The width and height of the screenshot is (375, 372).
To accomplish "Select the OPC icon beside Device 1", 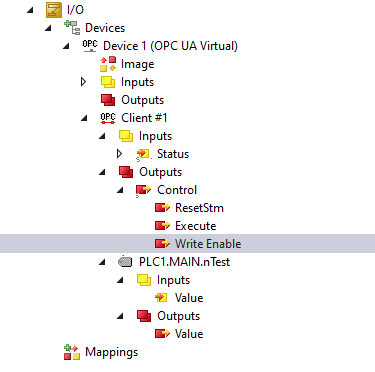I will (x=90, y=46).
